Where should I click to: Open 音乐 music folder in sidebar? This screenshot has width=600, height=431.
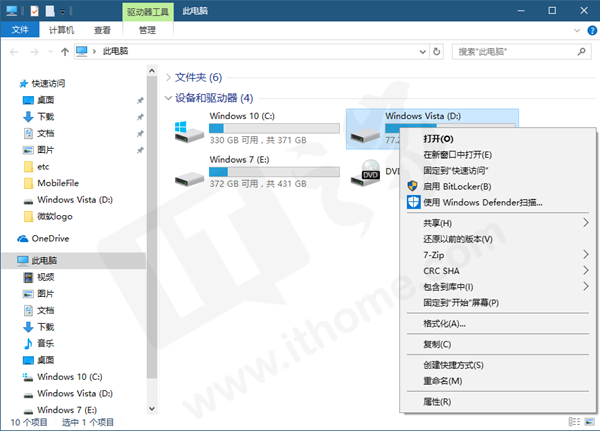pos(45,343)
